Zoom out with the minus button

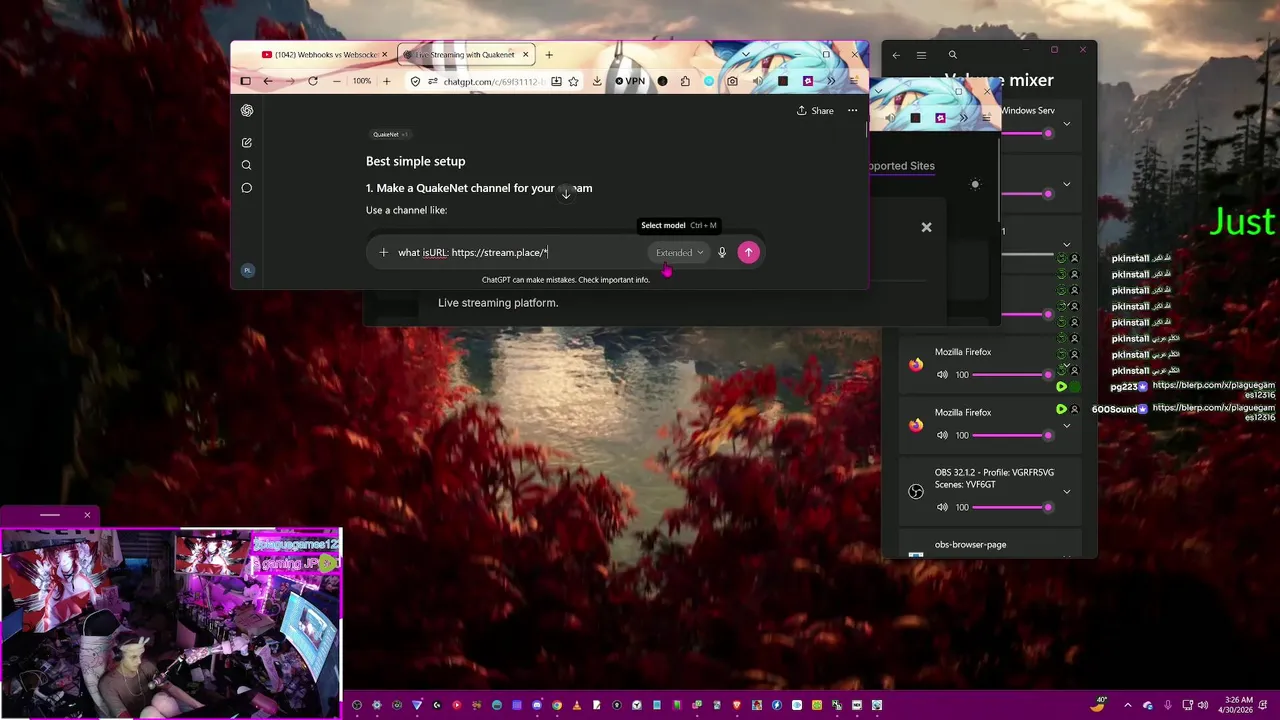[x=337, y=81]
